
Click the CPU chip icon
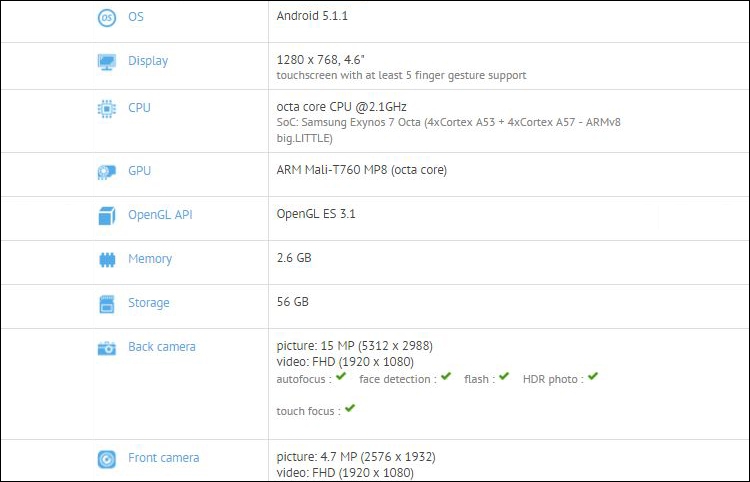point(106,109)
